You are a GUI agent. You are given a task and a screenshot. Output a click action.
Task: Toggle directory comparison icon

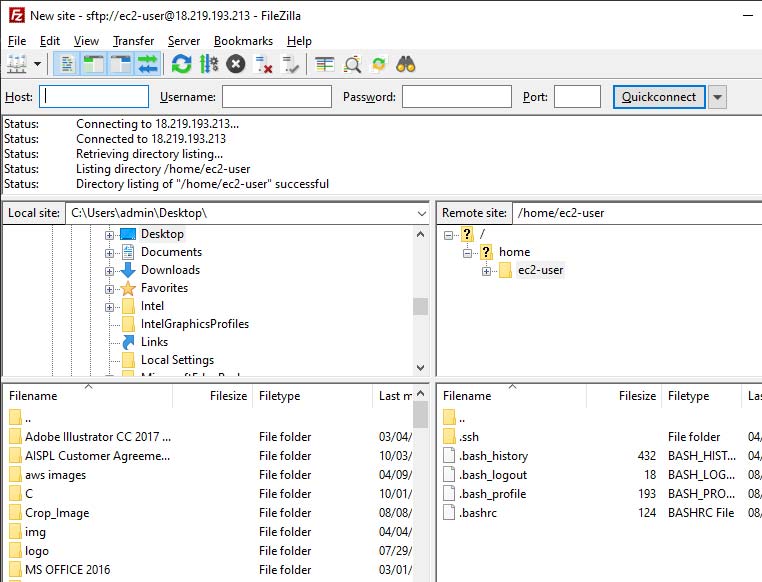[x=352, y=64]
